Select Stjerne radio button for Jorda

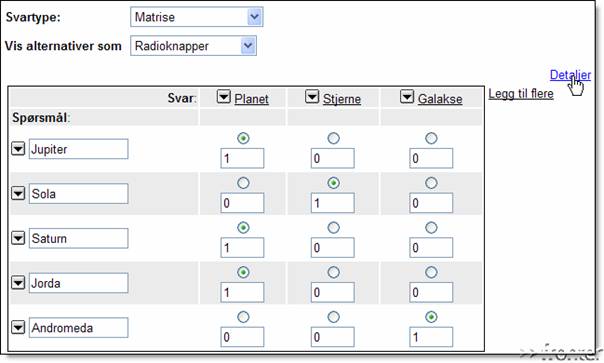pos(333,272)
